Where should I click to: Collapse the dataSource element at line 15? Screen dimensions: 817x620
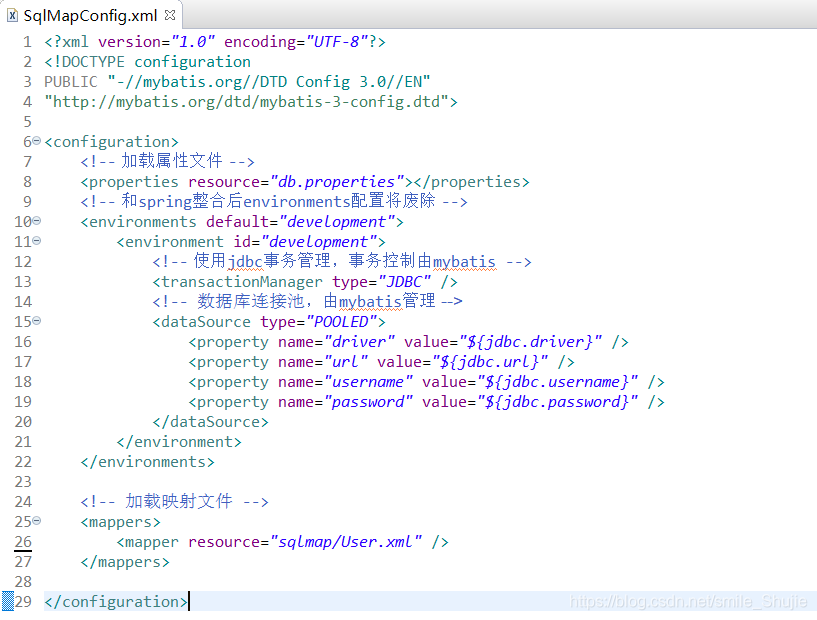pyautogui.click(x=36, y=321)
